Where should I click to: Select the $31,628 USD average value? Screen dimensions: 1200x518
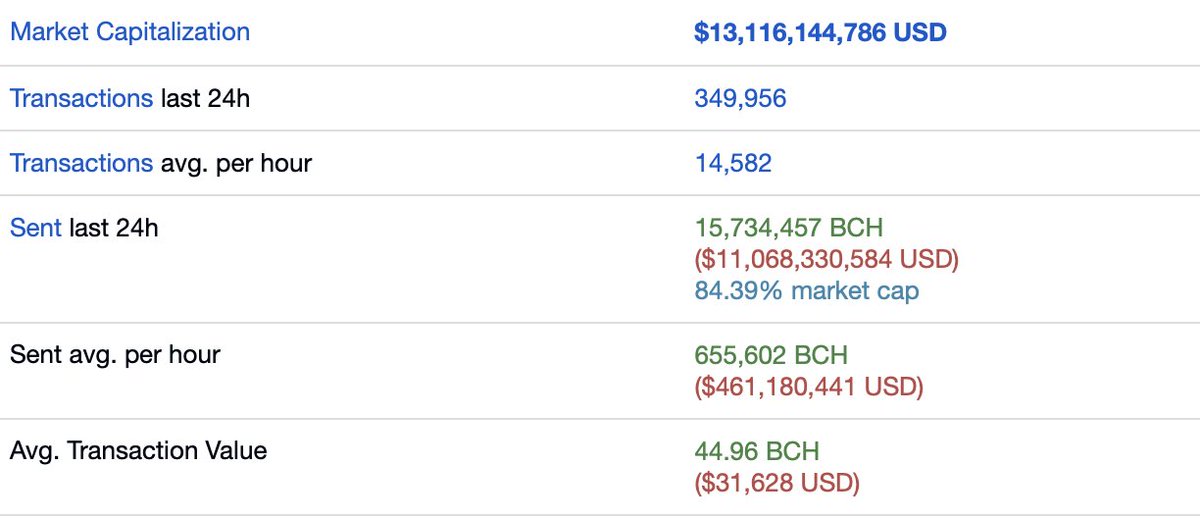tap(777, 483)
